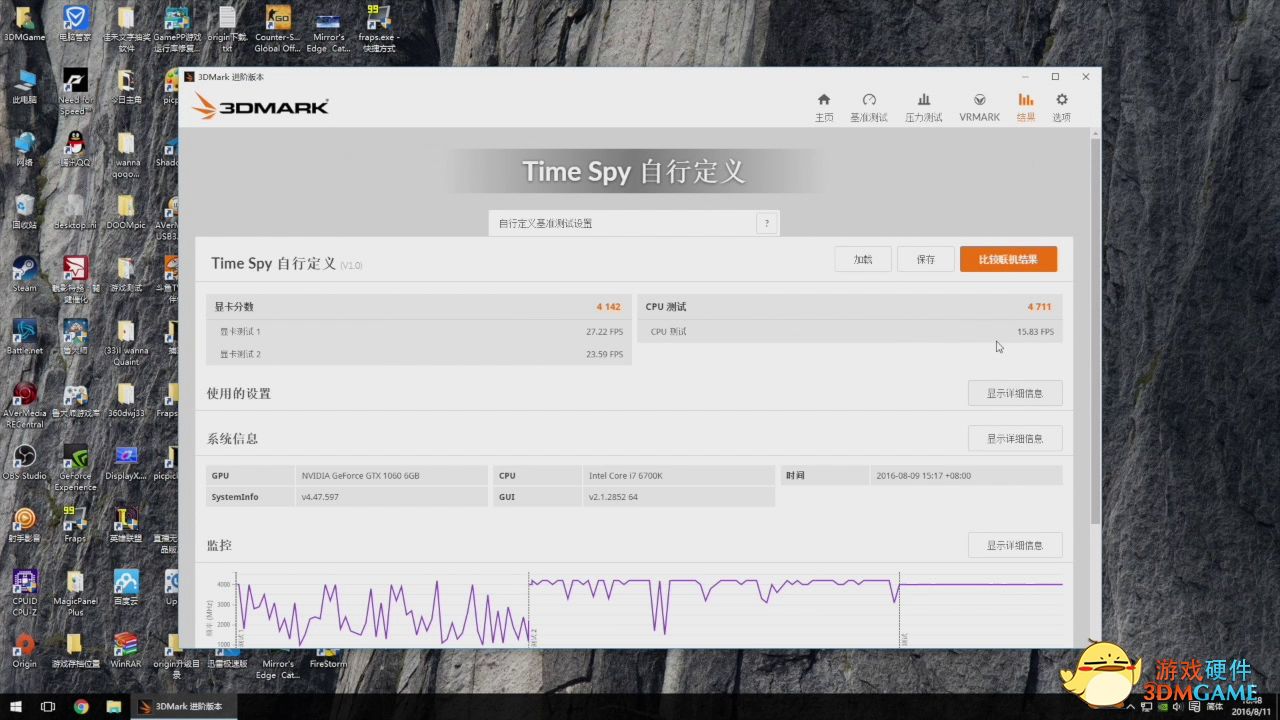The height and width of the screenshot is (720, 1280).
Task: Open the 压力测试 stress test tab
Action: (x=924, y=107)
